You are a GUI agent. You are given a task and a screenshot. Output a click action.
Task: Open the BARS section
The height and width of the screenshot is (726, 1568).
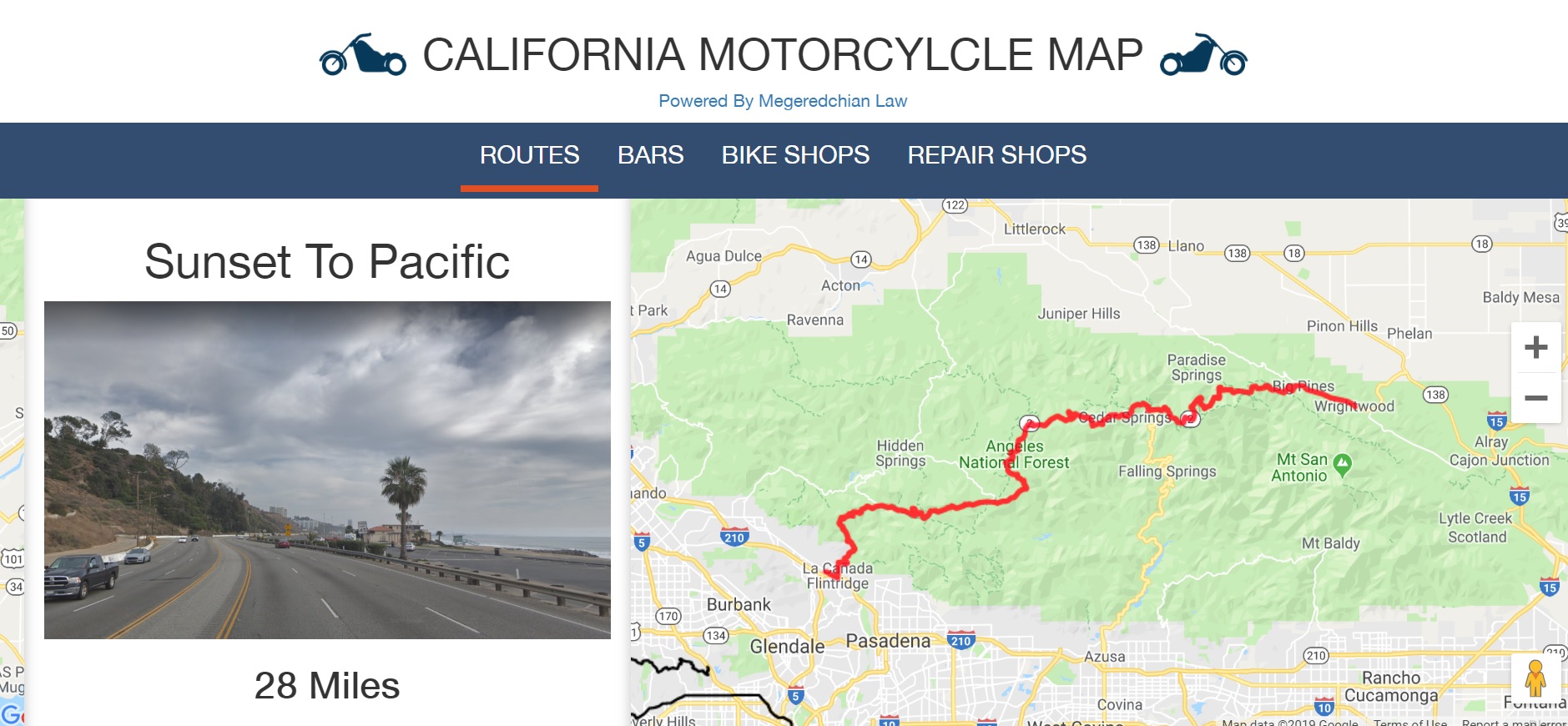coord(650,155)
